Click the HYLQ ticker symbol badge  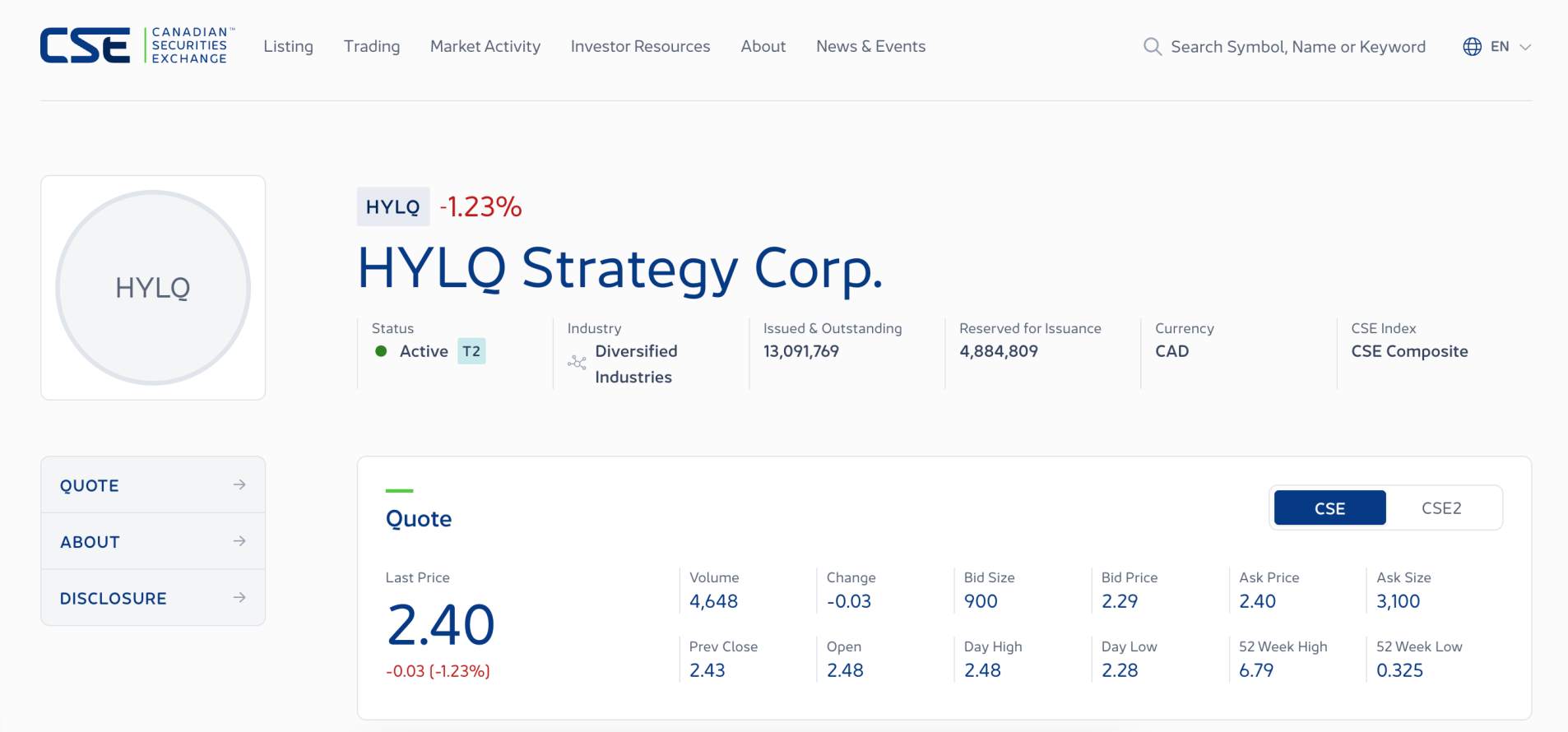point(392,206)
